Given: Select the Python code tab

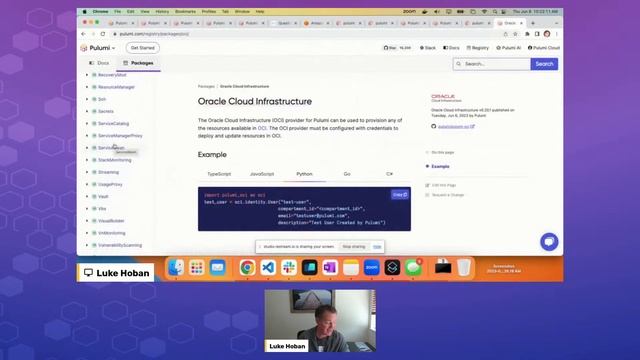Looking at the screenshot, I should tap(304, 174).
